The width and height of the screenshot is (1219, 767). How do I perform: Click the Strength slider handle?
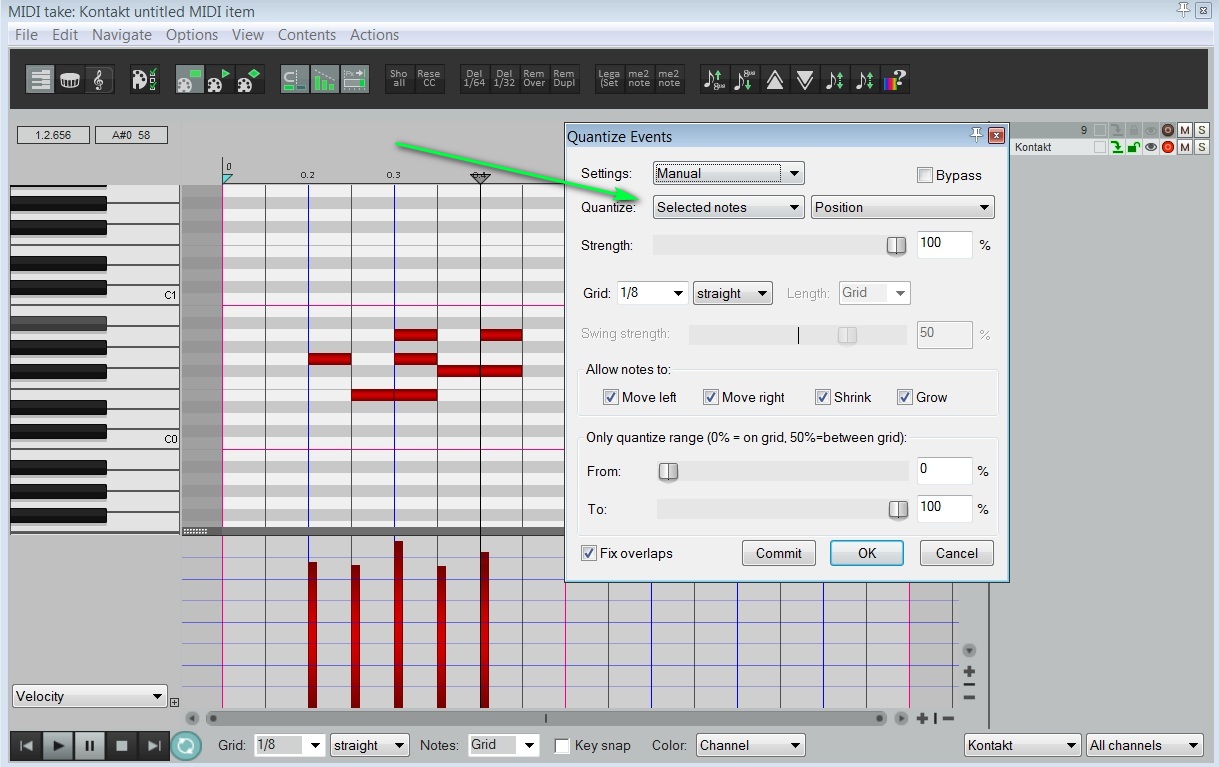tap(896, 245)
